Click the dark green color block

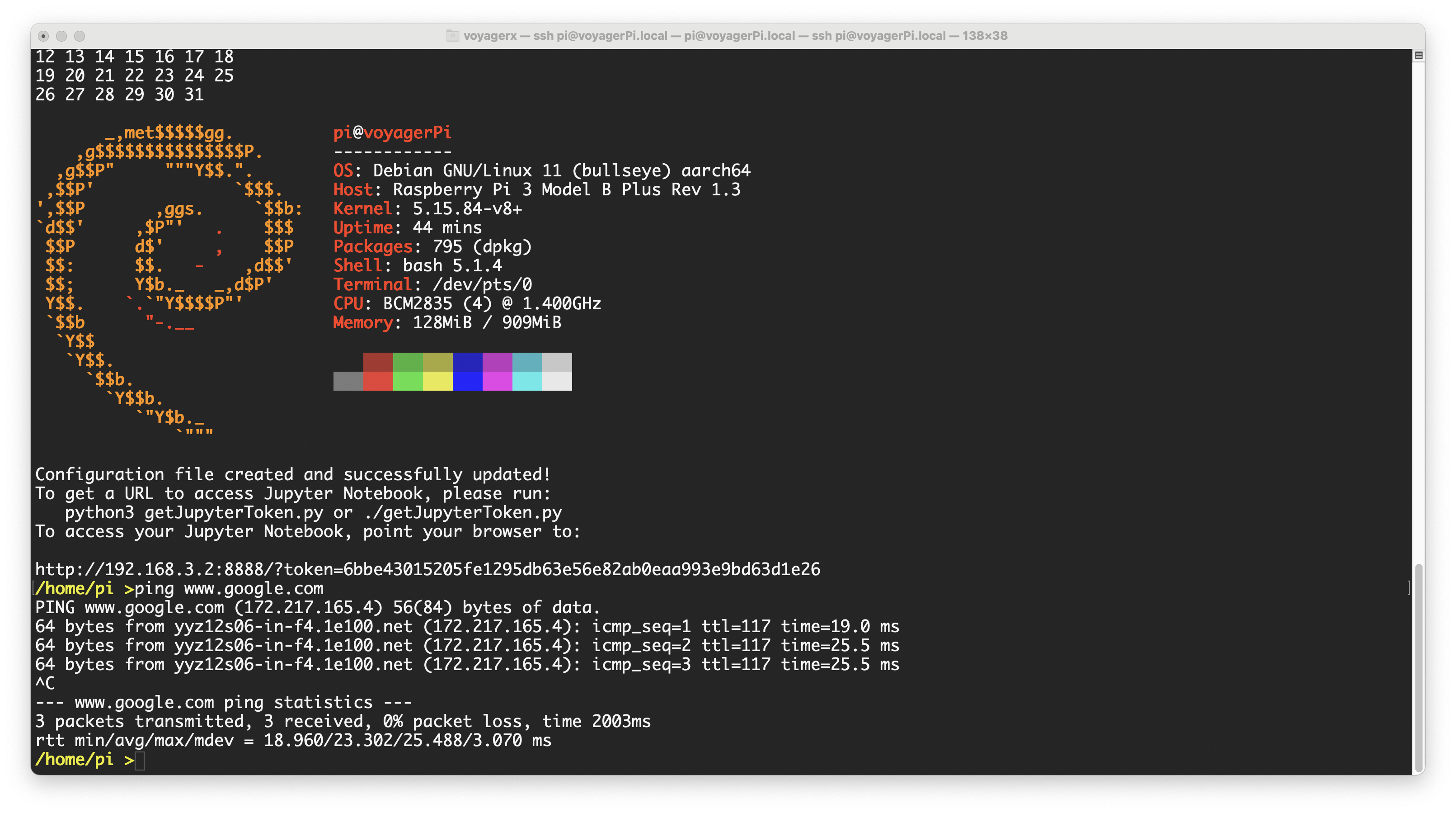pos(408,362)
